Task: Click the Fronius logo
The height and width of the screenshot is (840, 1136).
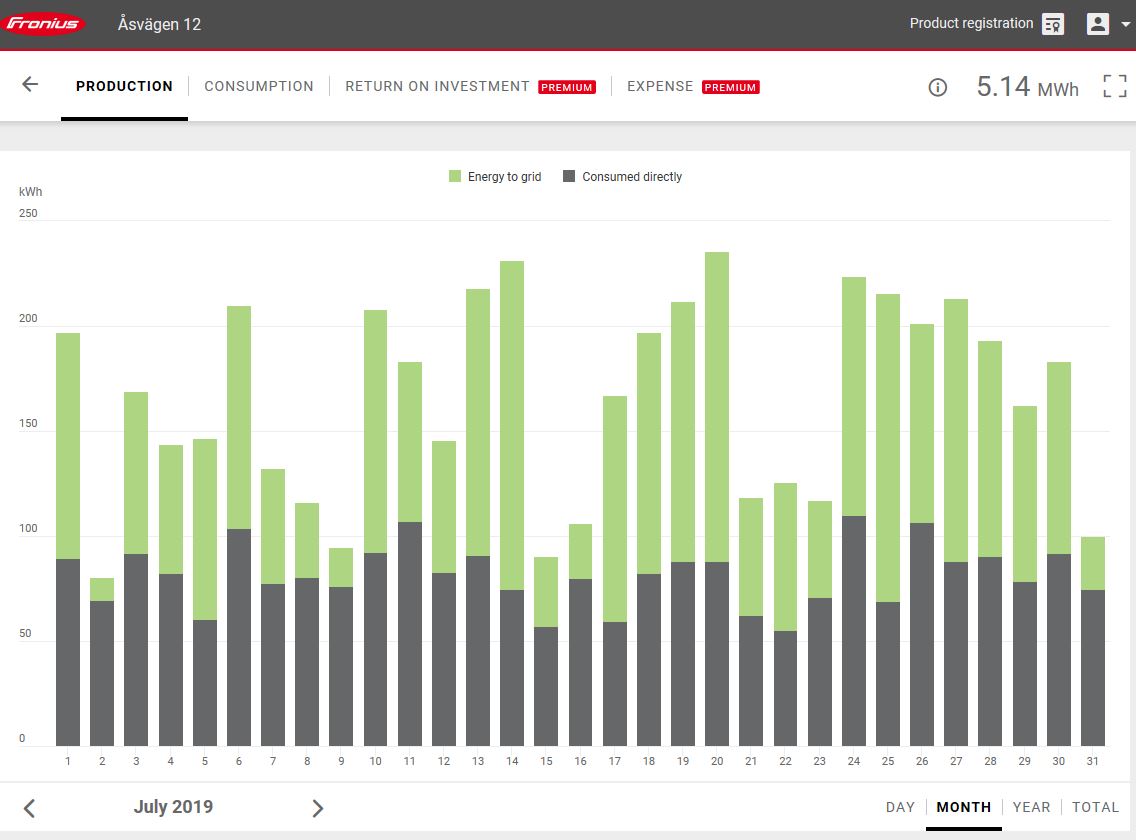Action: pyautogui.click(x=44, y=24)
